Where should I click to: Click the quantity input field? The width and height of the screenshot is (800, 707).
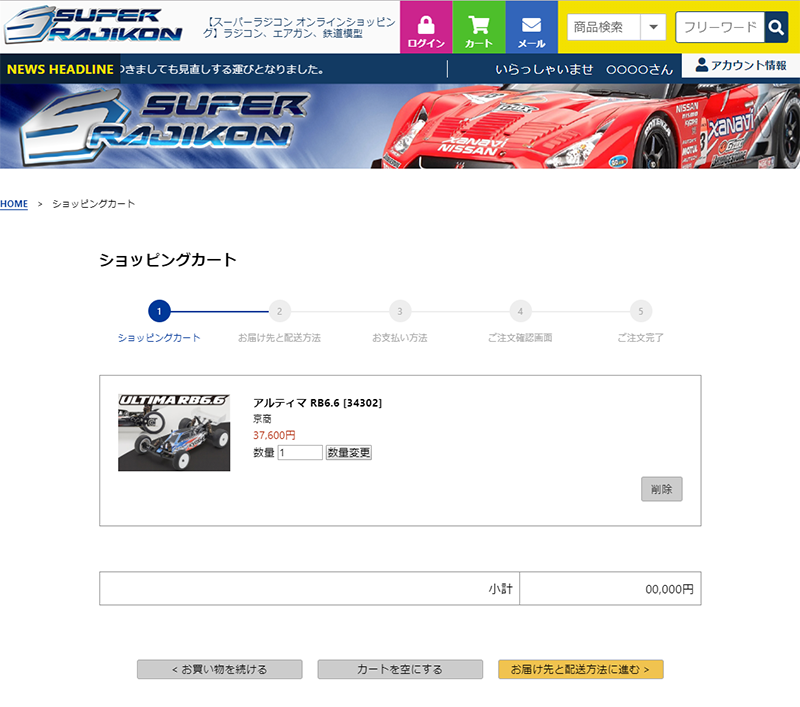300,453
